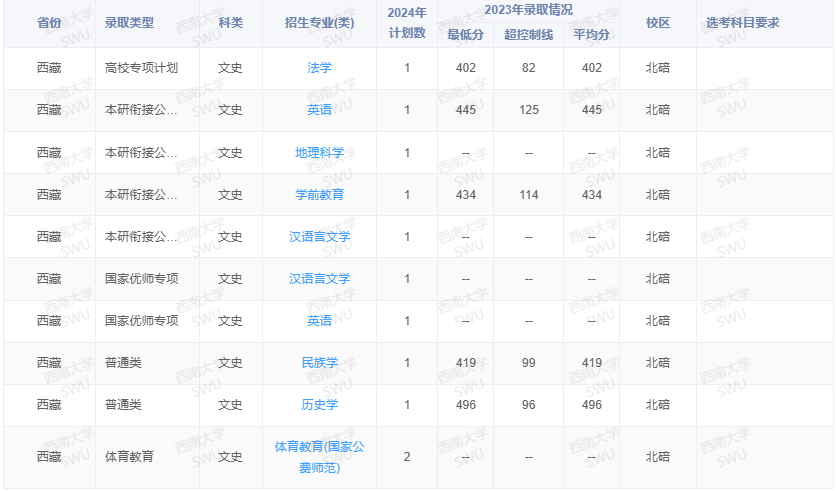Select the 平均分 value 445

pyautogui.click(x=592, y=110)
